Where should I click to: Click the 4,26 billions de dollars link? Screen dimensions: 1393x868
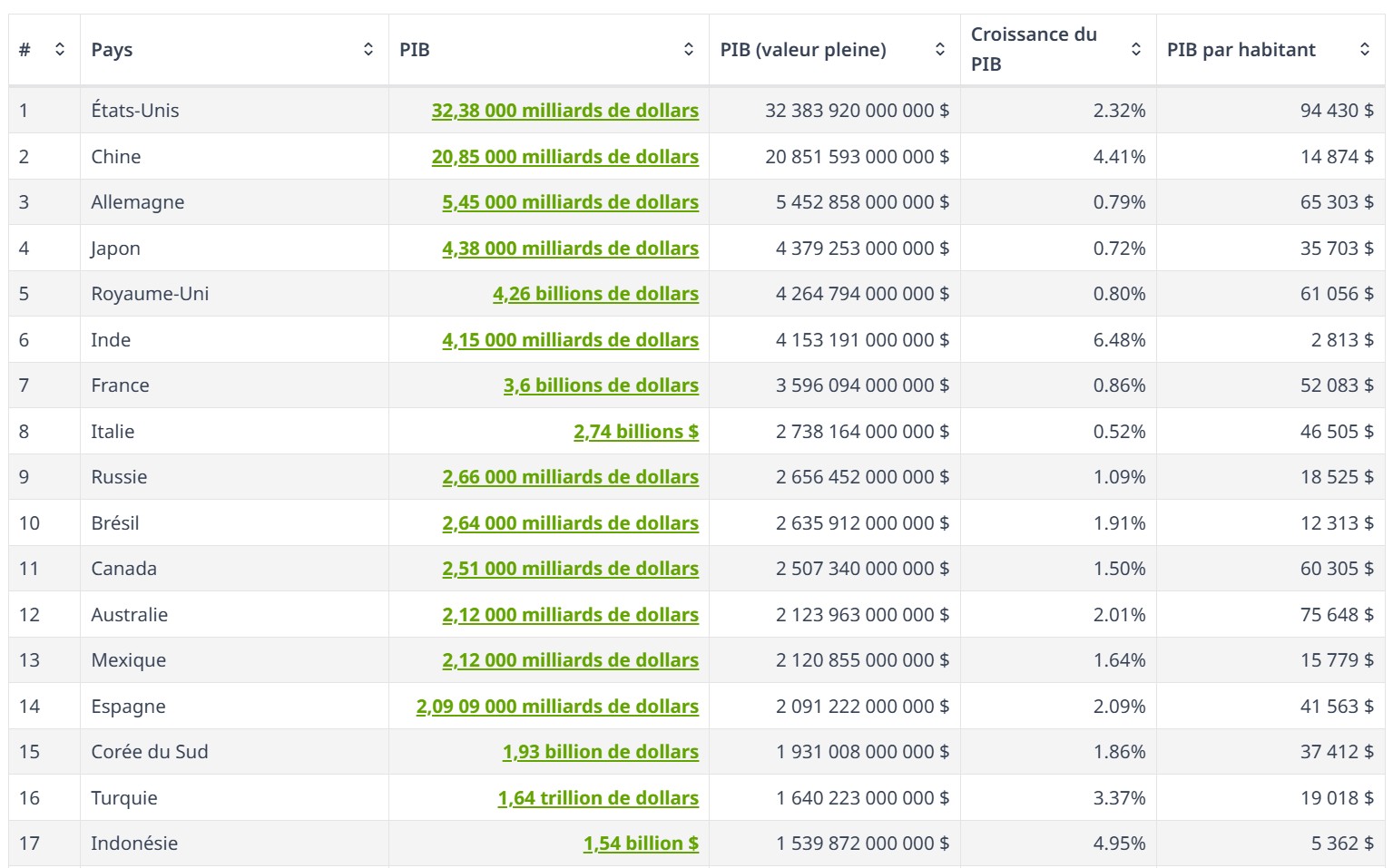click(x=596, y=294)
